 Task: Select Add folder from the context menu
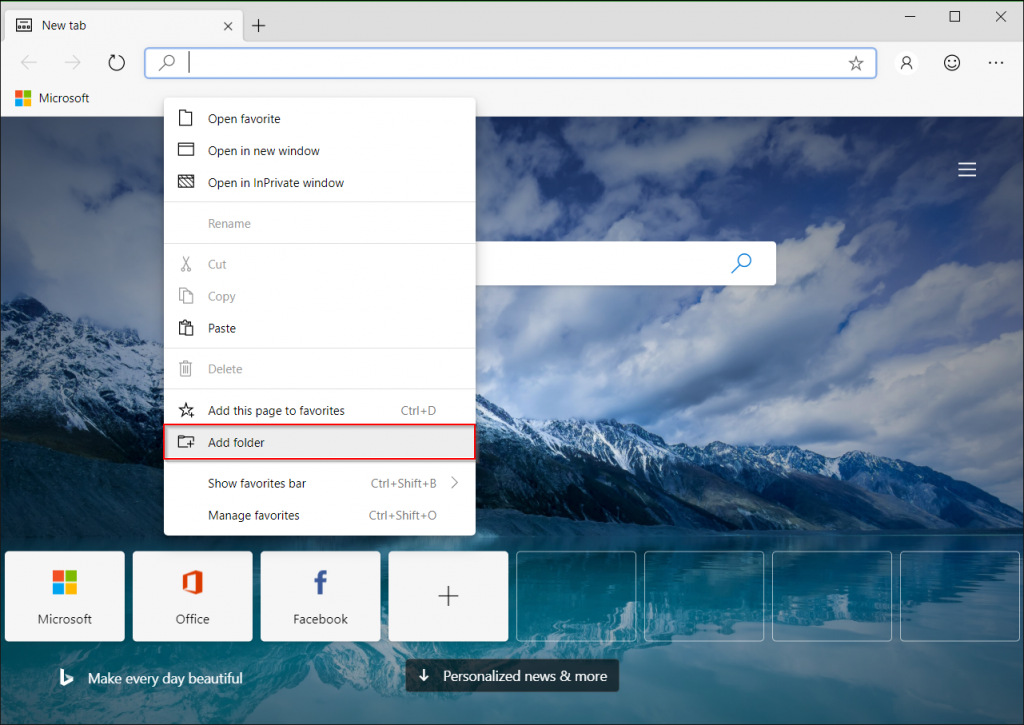click(240, 442)
